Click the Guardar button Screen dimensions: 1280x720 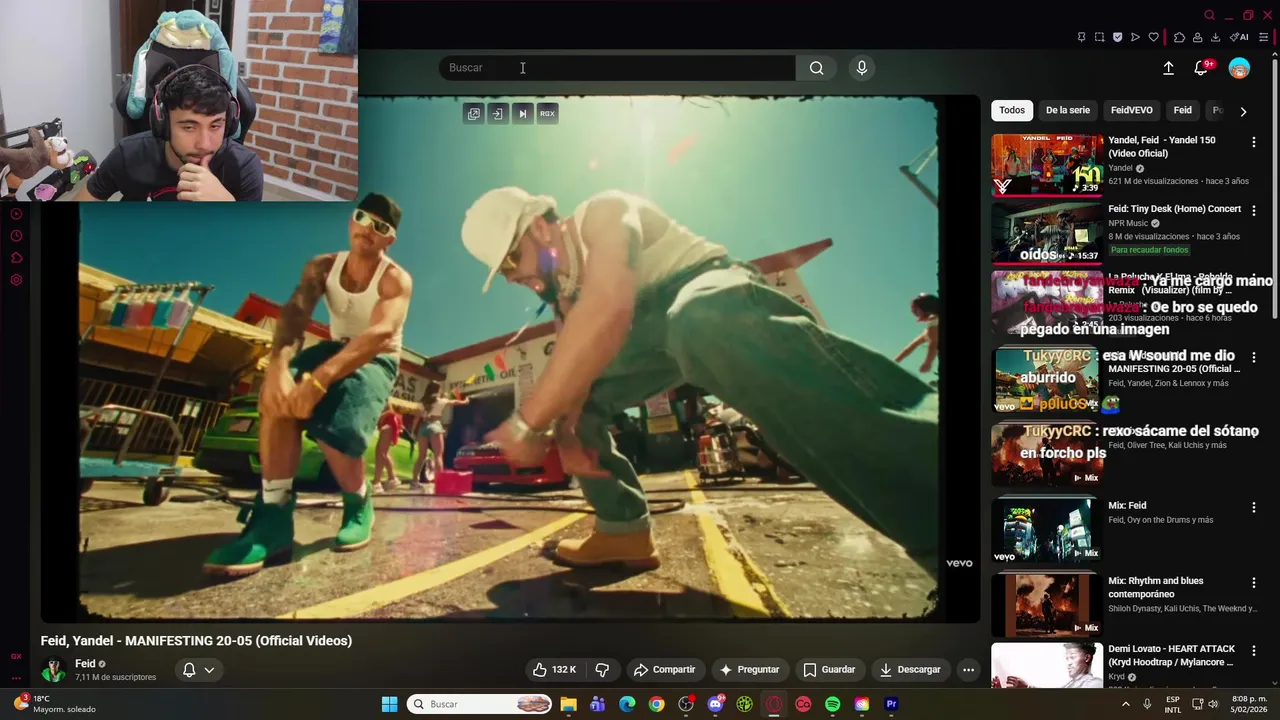[x=829, y=669]
